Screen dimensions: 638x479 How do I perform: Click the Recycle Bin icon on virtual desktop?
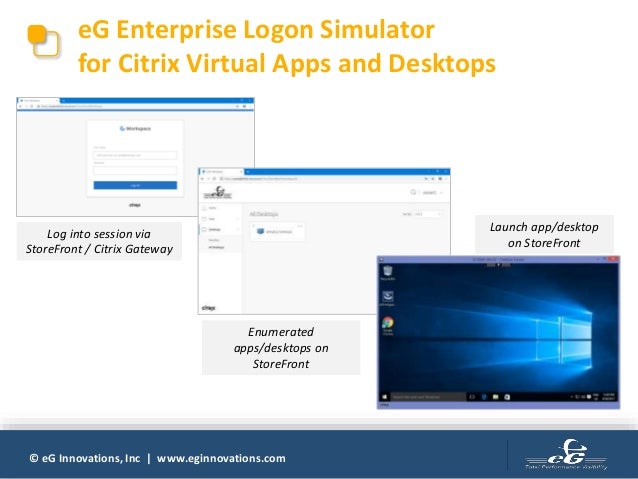[388, 273]
